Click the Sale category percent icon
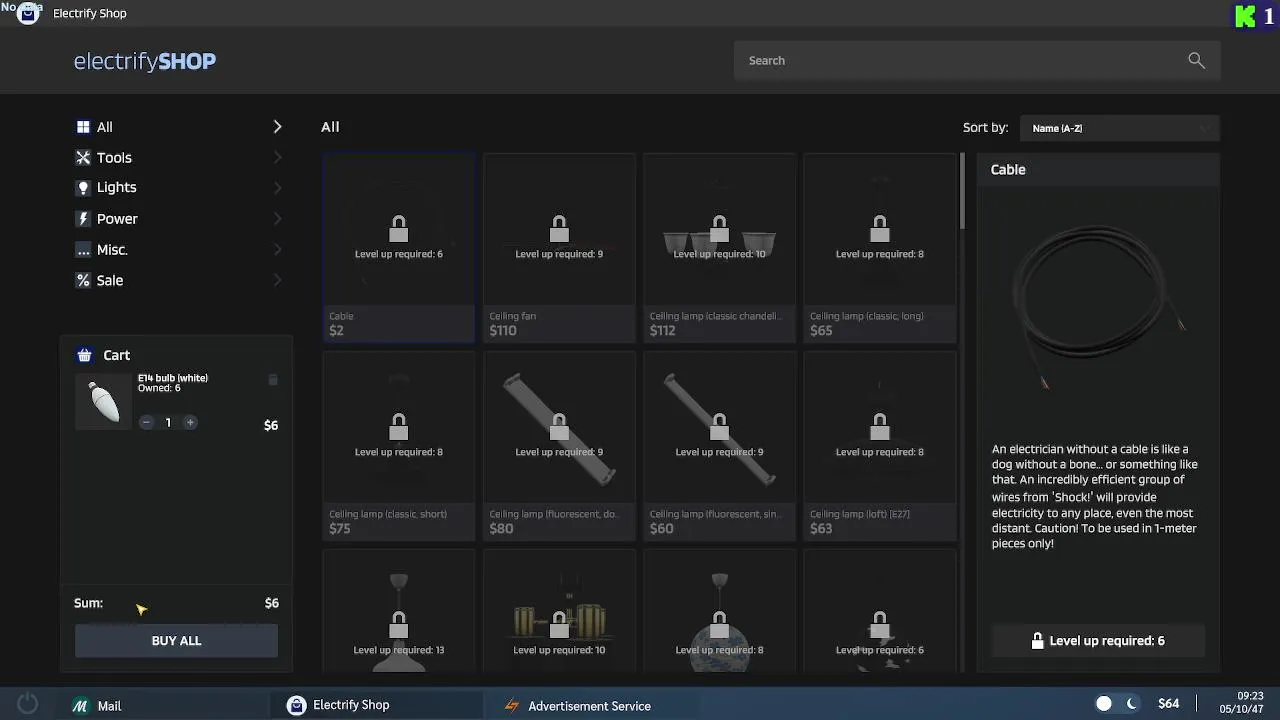Screen dimensions: 1280x720 83,280
